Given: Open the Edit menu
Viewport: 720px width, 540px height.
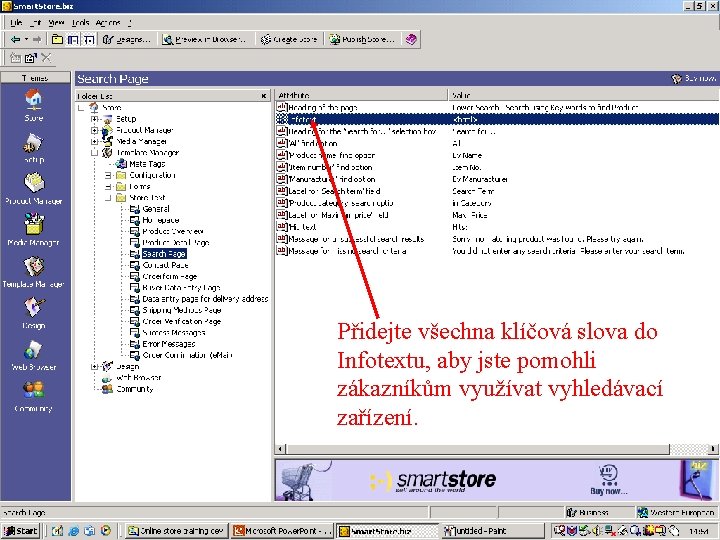Looking at the screenshot, I should coord(35,22).
